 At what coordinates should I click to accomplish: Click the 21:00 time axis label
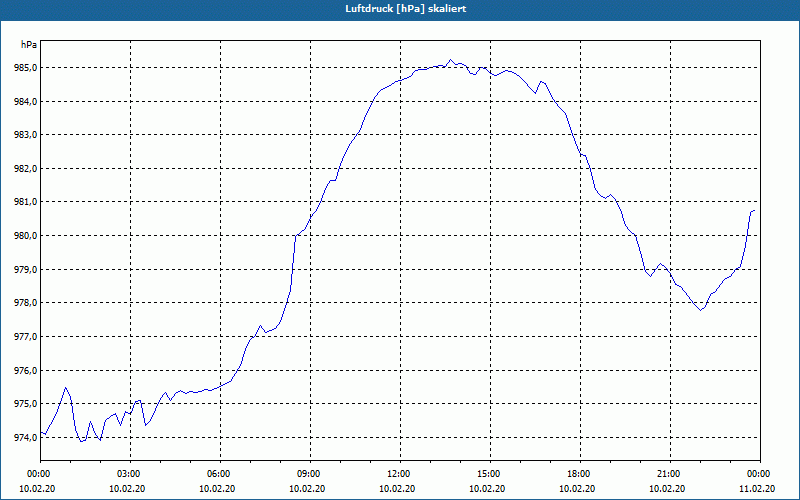(x=670, y=474)
